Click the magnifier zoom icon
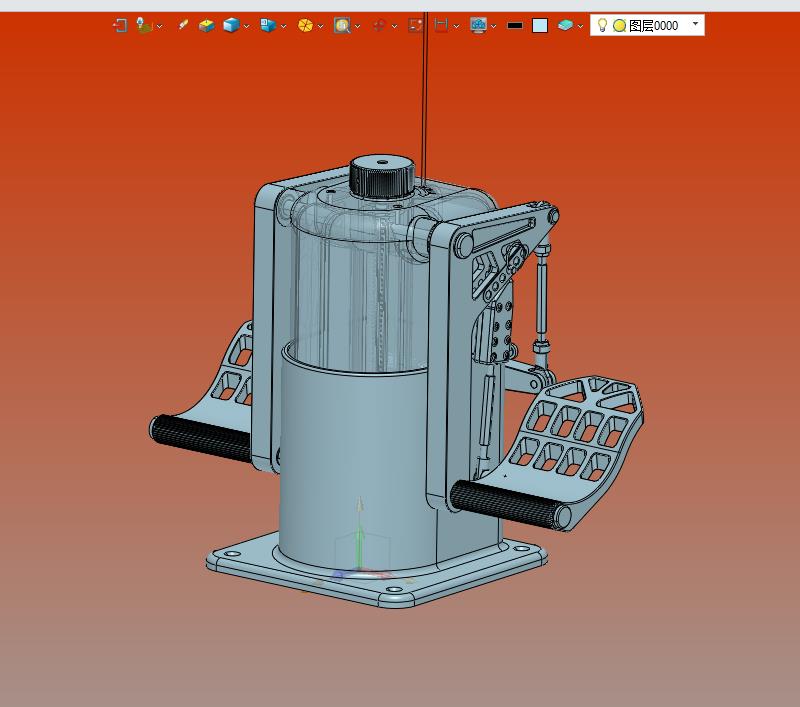Image resolution: width=800 pixels, height=707 pixels. (x=342, y=25)
